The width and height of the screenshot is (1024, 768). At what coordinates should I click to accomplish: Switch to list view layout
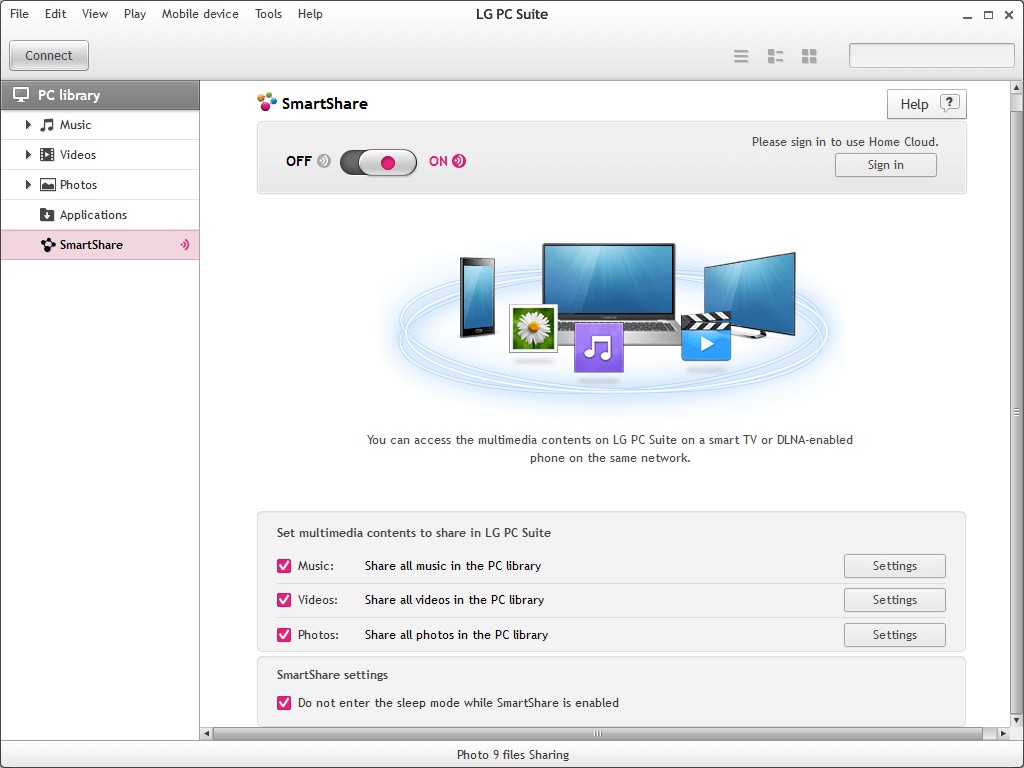point(775,56)
